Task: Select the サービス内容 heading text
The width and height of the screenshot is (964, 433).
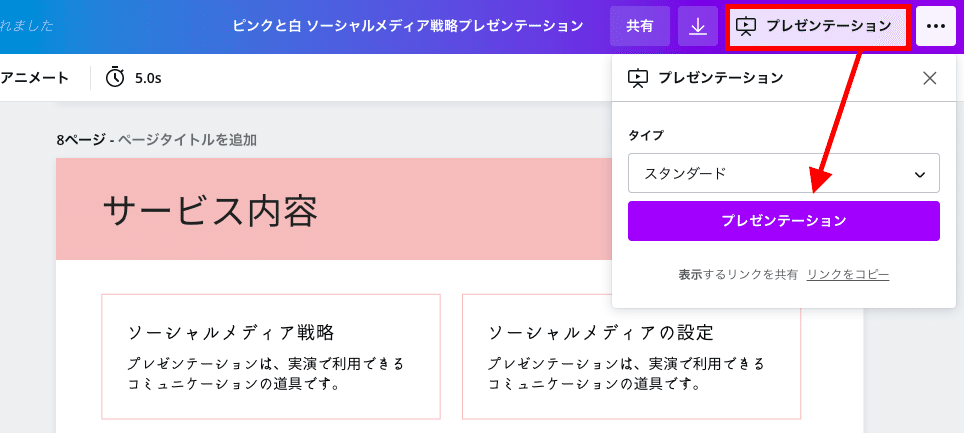Action: pyautogui.click(x=211, y=210)
